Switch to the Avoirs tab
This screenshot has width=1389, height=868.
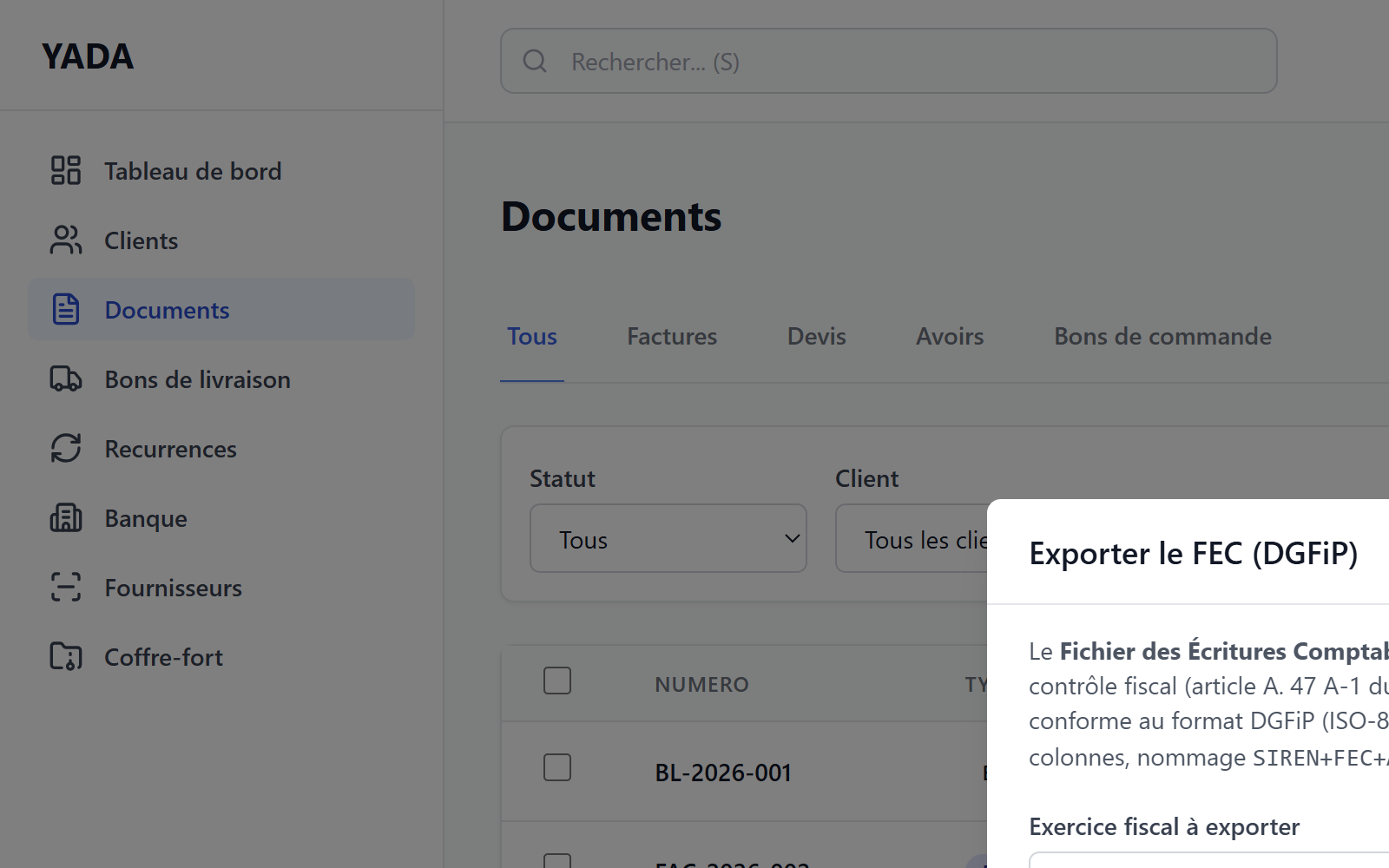pos(950,337)
